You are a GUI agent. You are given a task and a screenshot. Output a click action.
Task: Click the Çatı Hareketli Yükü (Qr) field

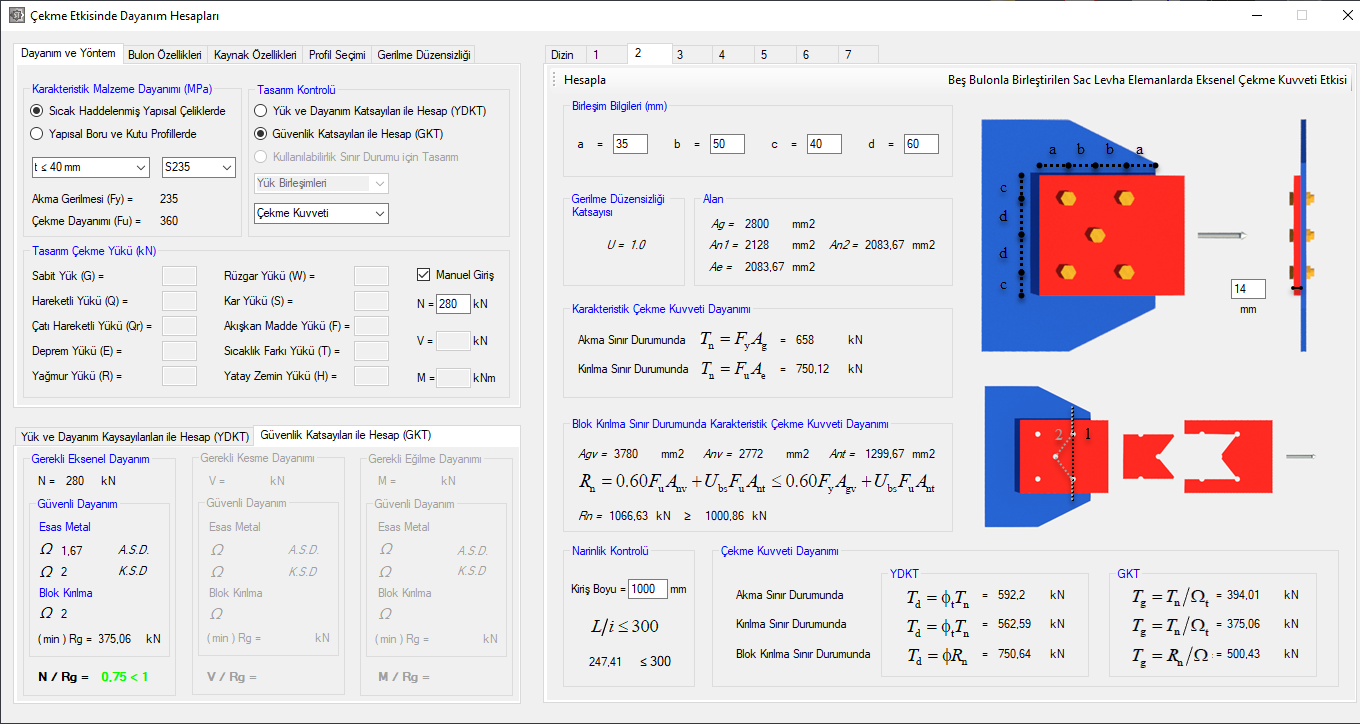179,326
